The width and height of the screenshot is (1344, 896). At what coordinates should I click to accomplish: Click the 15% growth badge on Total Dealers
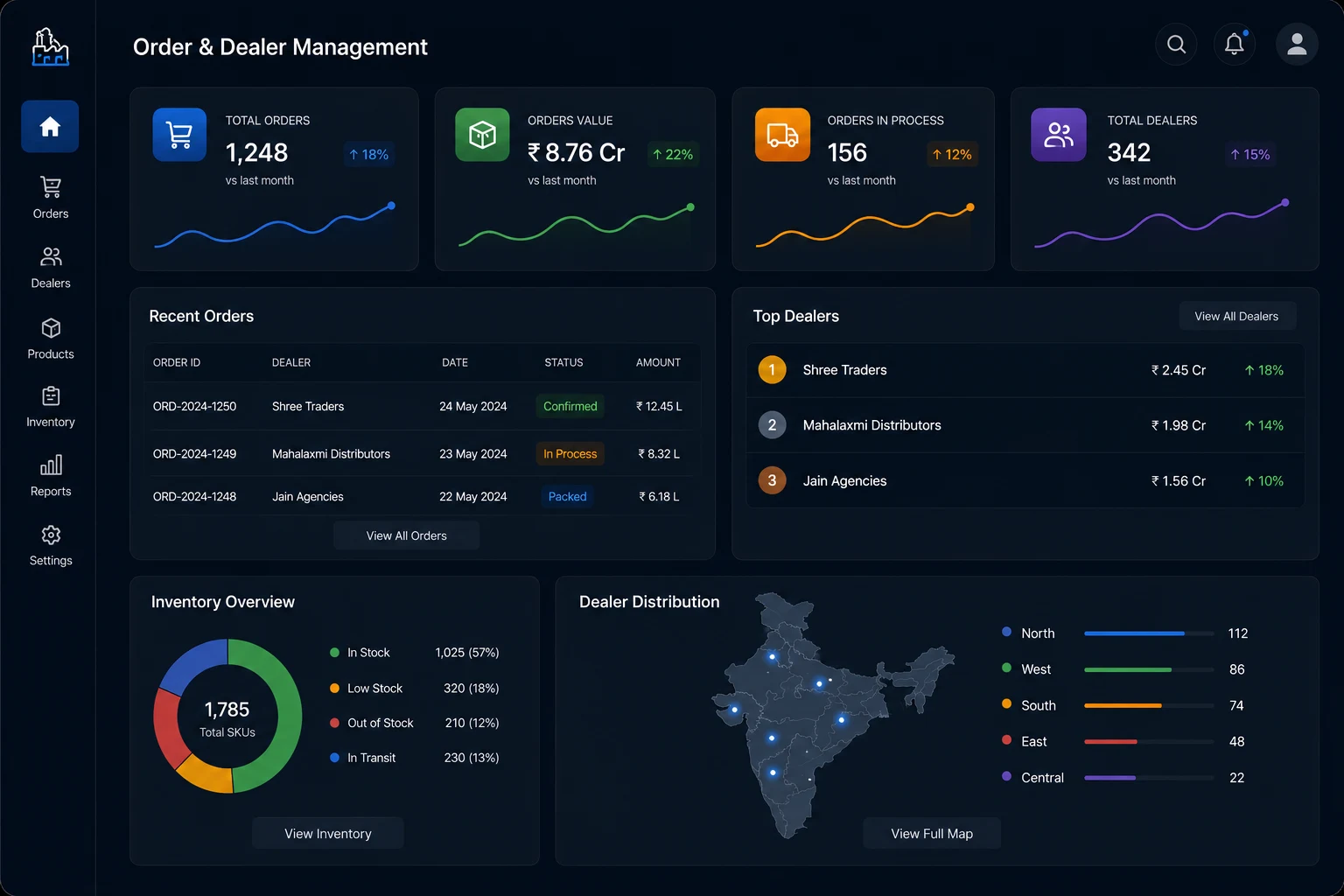coord(1249,154)
